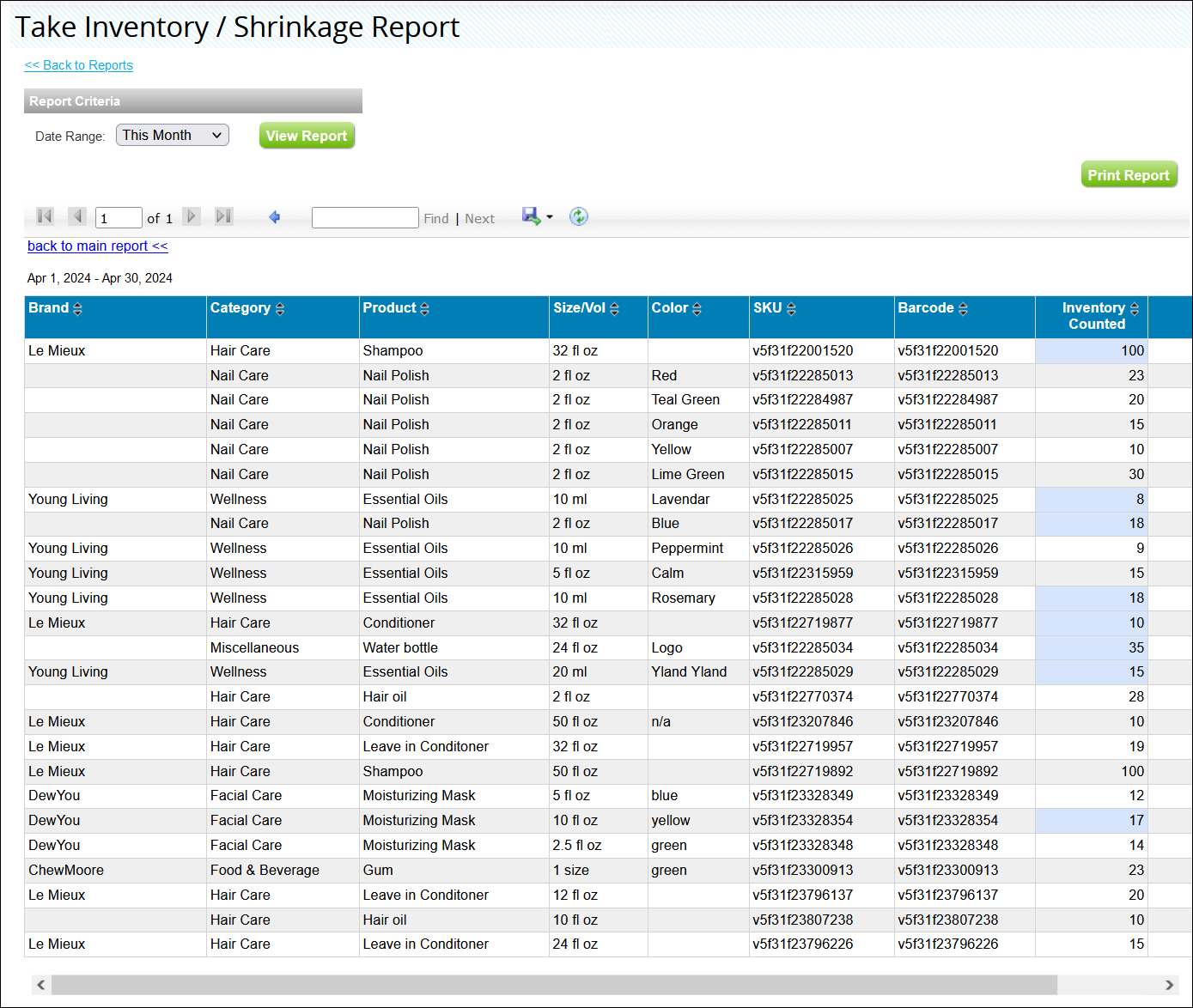Click the horizontal scrollbar below the table
This screenshot has height=1008, width=1193.
[x=550, y=985]
